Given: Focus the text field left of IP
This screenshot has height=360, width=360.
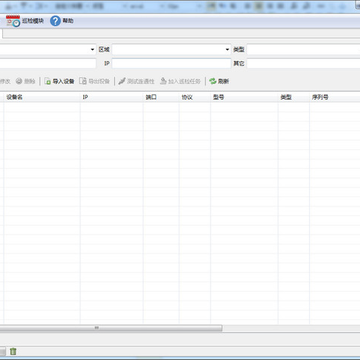Looking at the screenshot, I should pyautogui.click(x=48, y=63).
